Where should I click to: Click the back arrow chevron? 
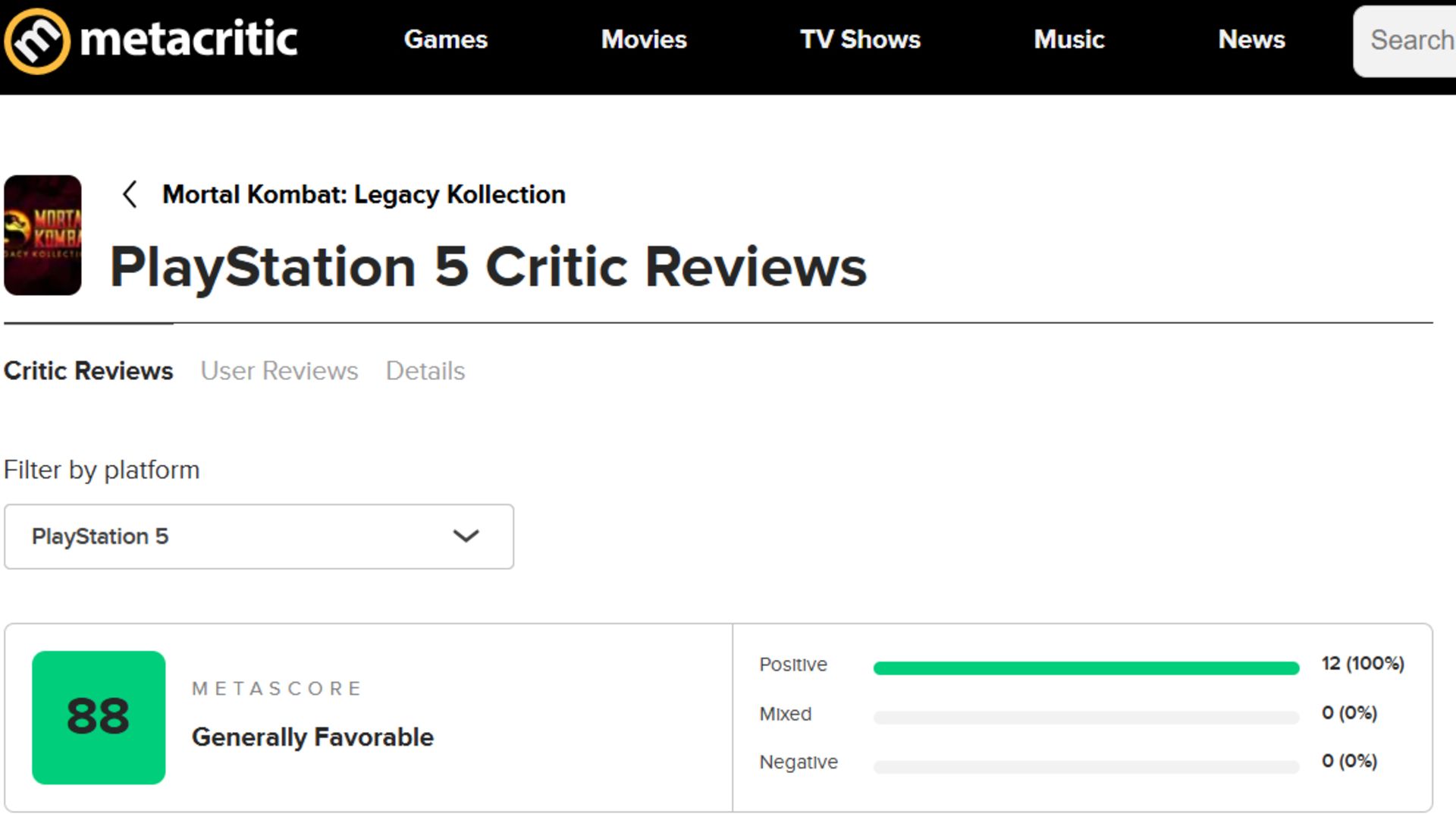click(x=130, y=194)
